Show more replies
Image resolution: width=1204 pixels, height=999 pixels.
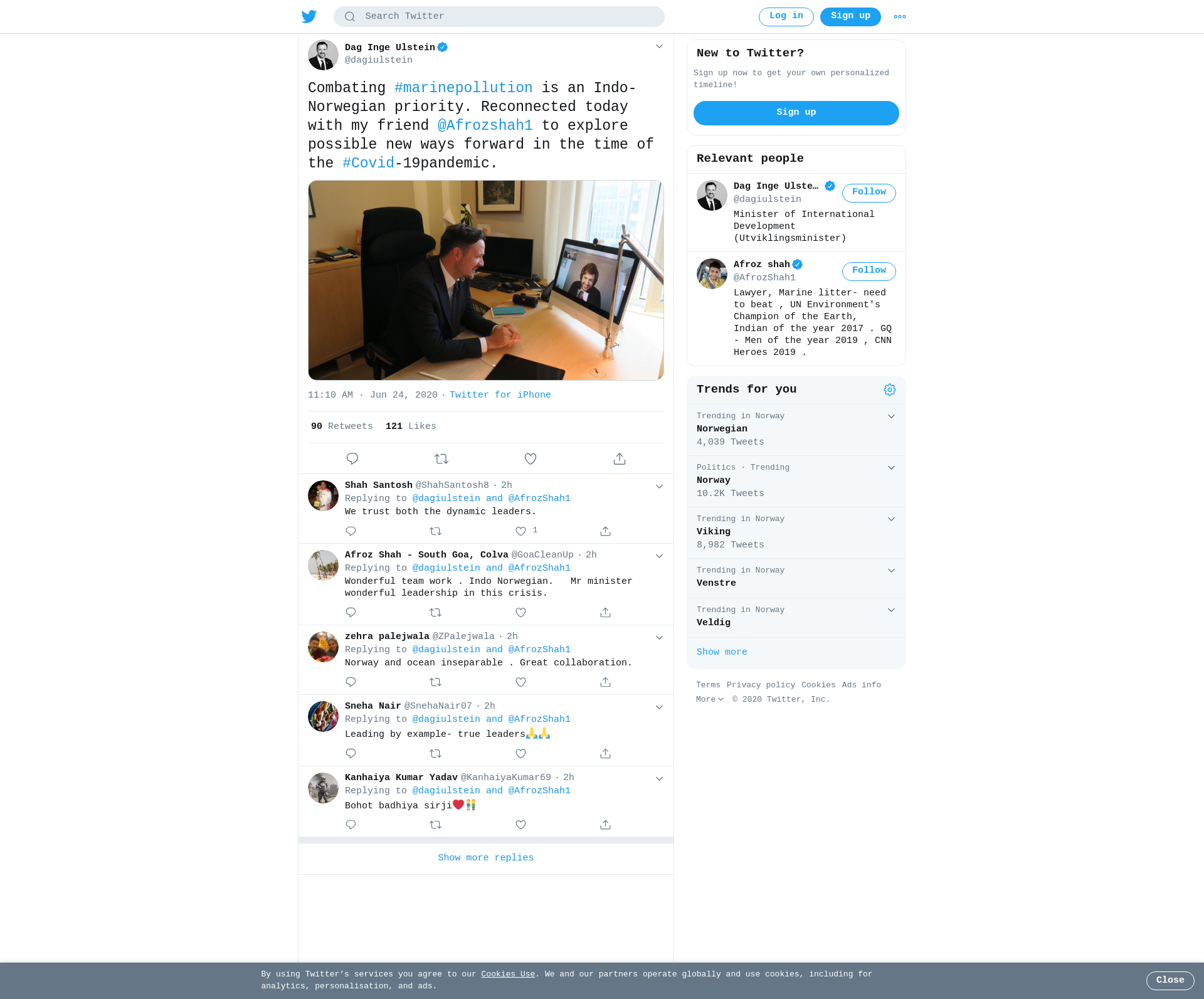(x=486, y=858)
